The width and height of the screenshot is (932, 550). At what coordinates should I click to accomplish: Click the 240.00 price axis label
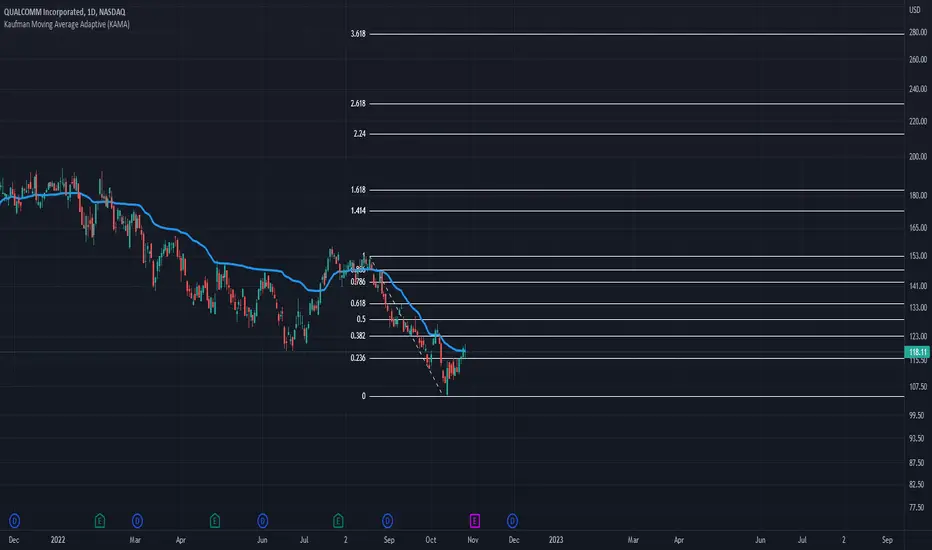918,89
